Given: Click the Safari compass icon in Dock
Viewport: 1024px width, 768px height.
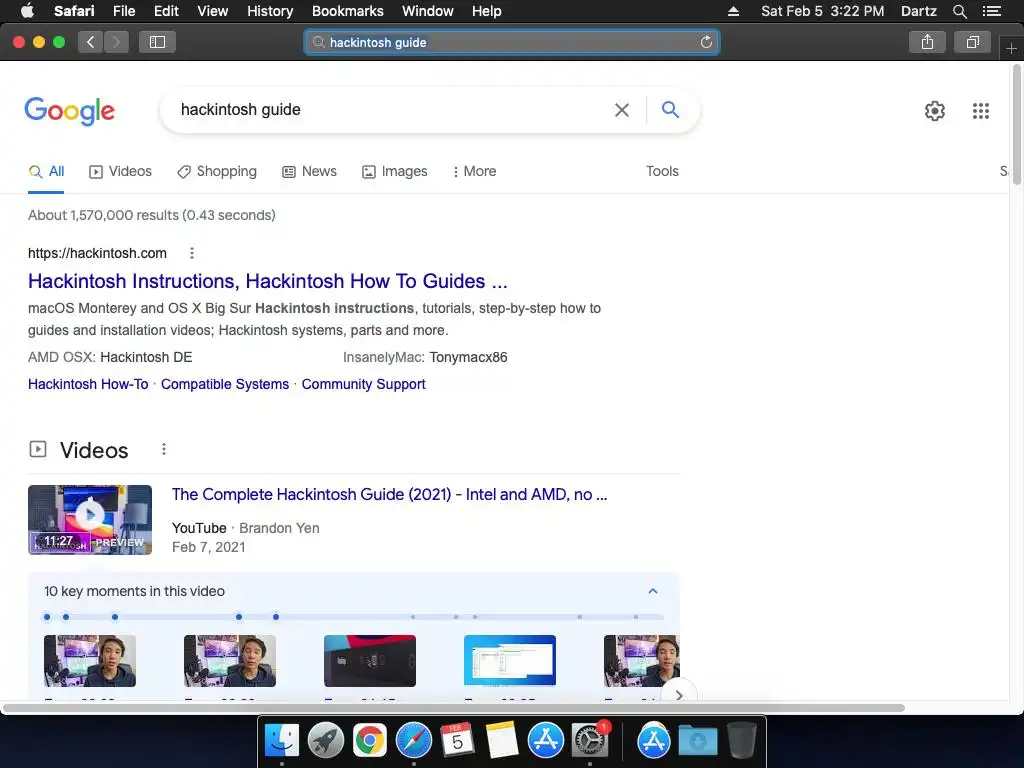Looking at the screenshot, I should click(413, 741).
